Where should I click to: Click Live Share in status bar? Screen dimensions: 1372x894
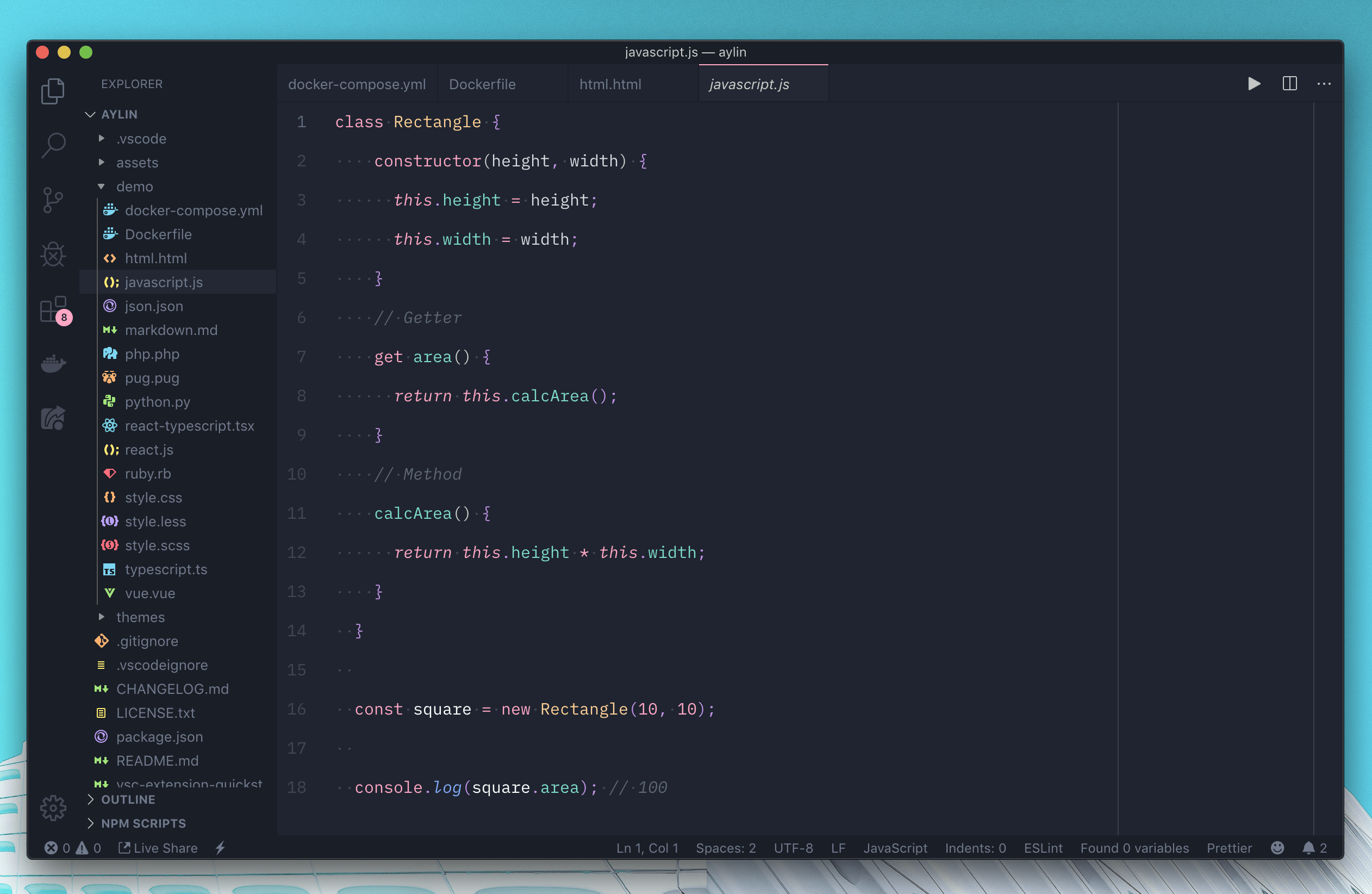pos(159,848)
